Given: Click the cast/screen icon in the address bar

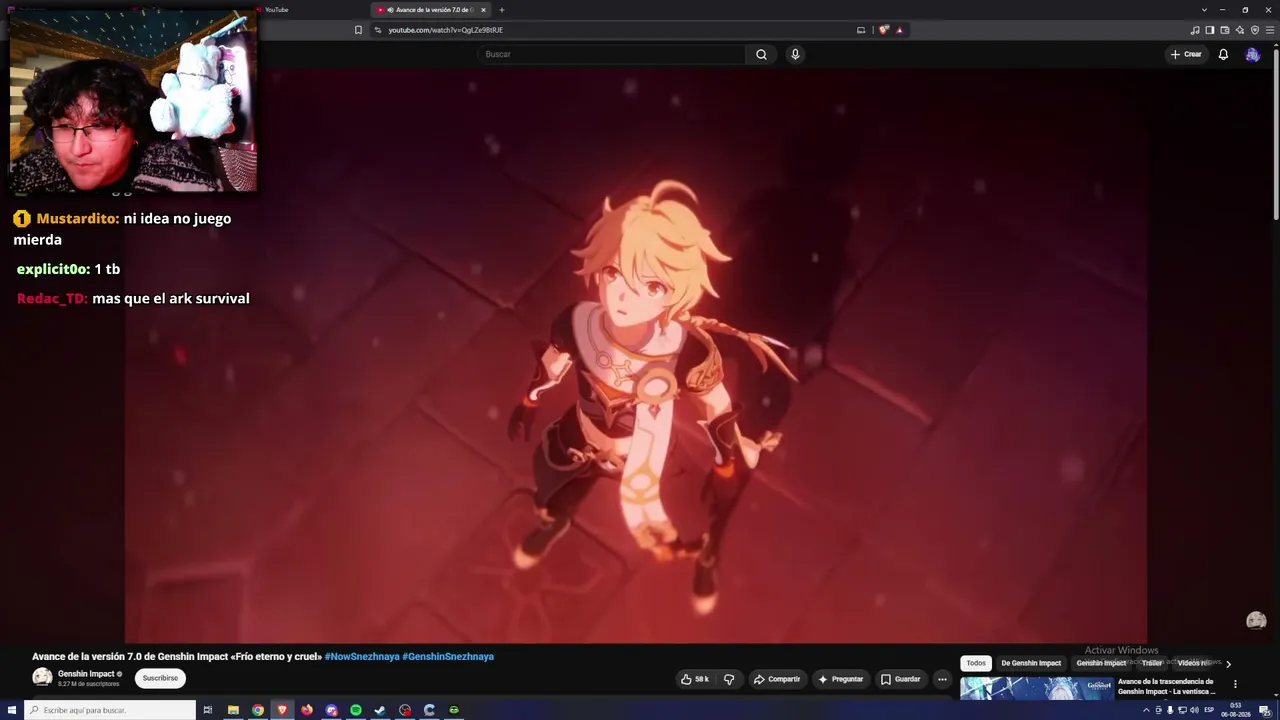Looking at the screenshot, I should coord(861,30).
